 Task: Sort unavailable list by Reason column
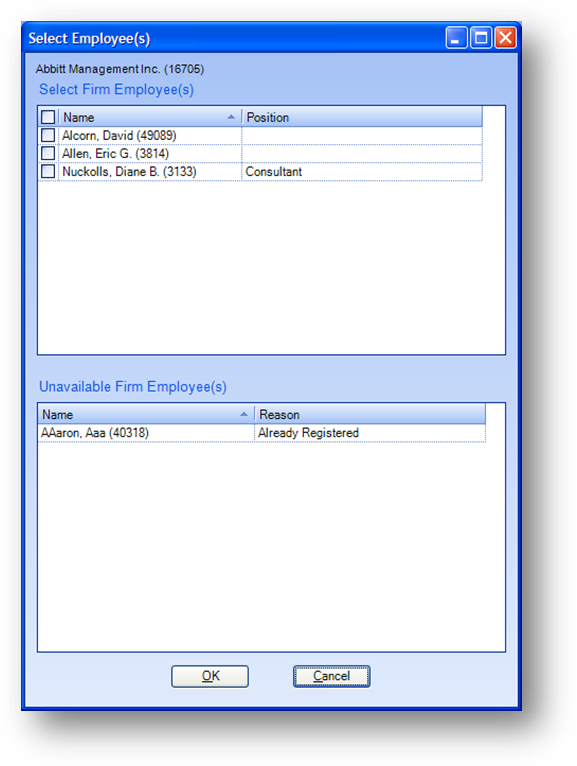tap(370, 414)
